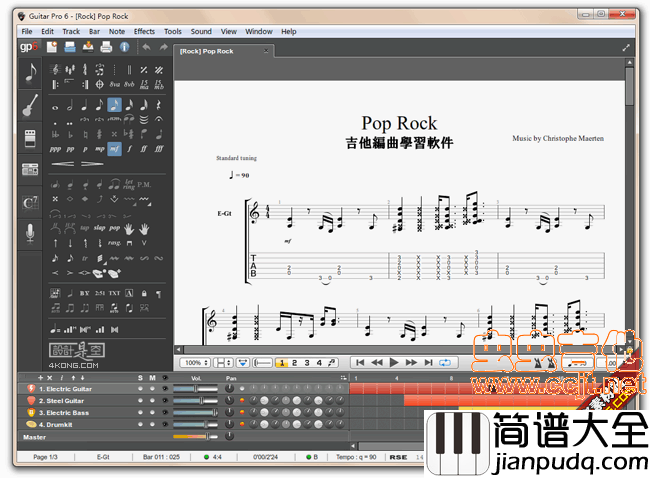This screenshot has width=650, height=478.
Task: Open the Effects menu
Action: (144, 32)
